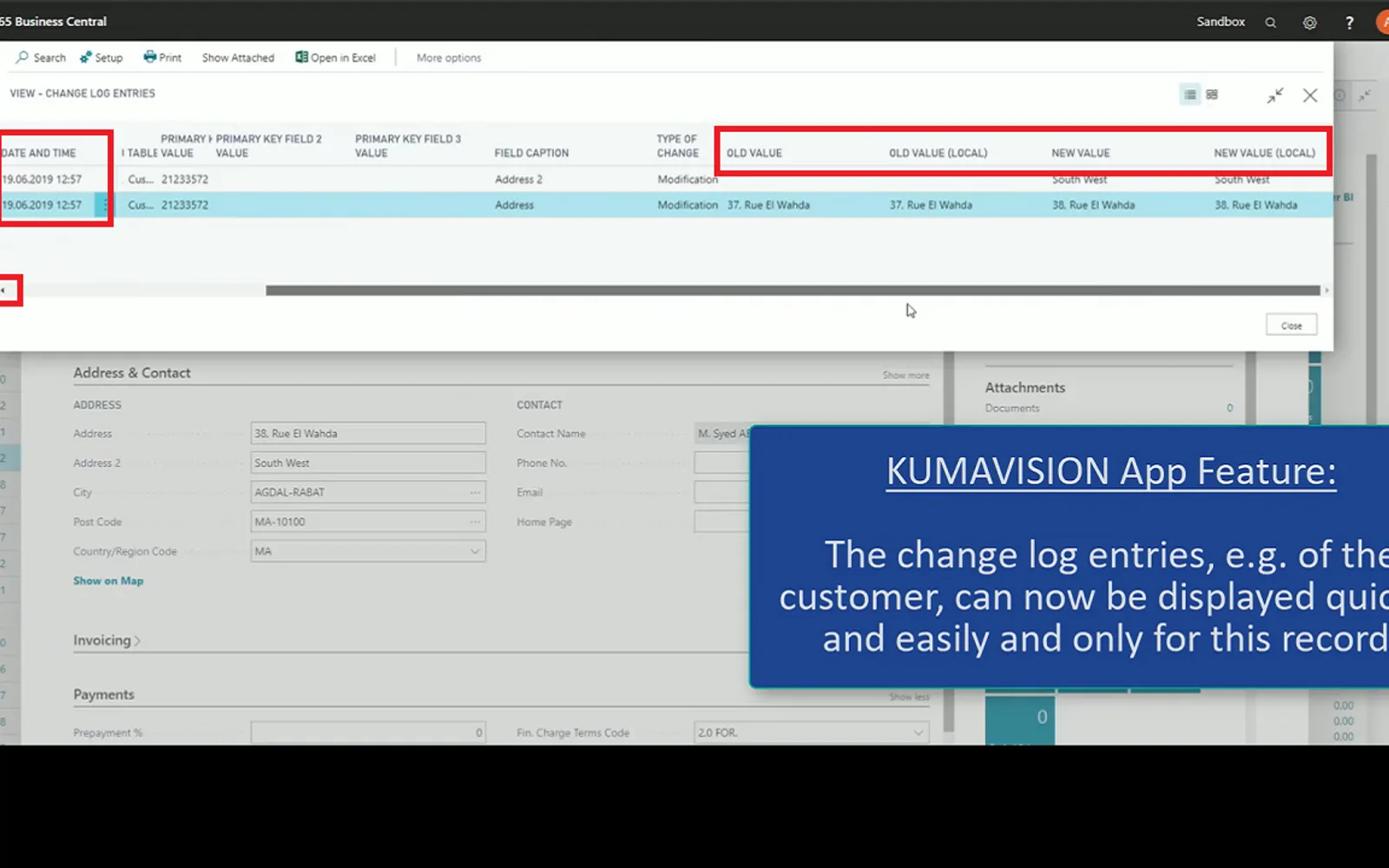The width and height of the screenshot is (1389, 868).
Task: Sort by the Old Value column header
Action: (x=754, y=153)
